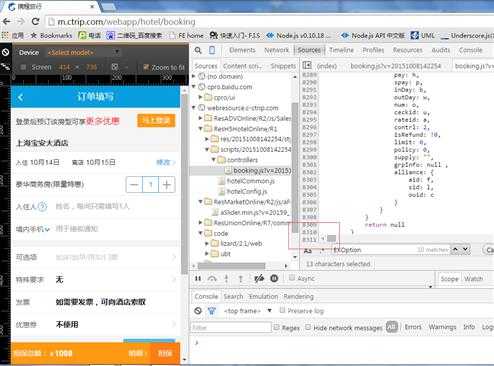Switch to the Profiles panel tab

[373, 50]
